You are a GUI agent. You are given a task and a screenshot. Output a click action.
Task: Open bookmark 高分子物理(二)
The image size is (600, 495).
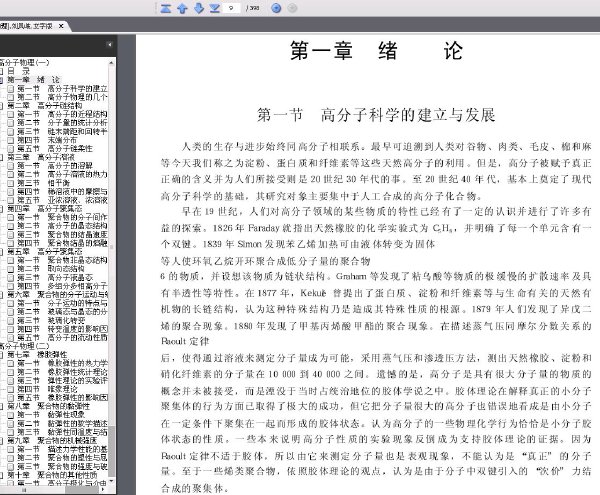pos(24,346)
